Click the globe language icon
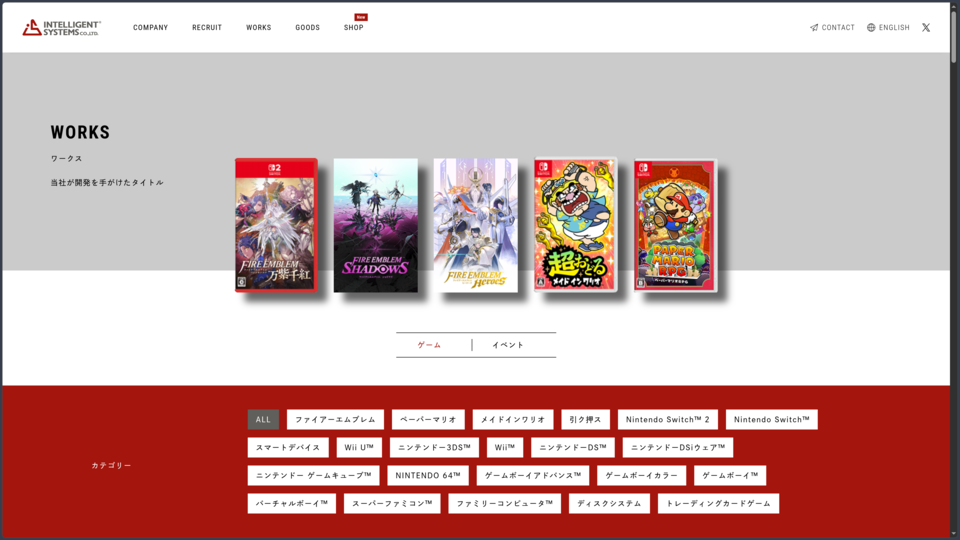The image size is (960, 540). click(x=871, y=28)
